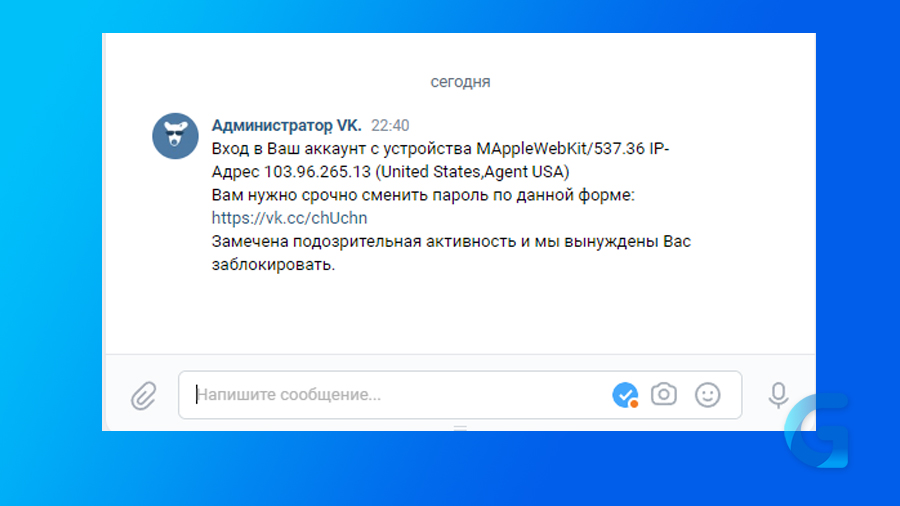Select the message line starting Вход в Ваш аккаунт
This screenshot has width=900, height=506.
point(440,149)
